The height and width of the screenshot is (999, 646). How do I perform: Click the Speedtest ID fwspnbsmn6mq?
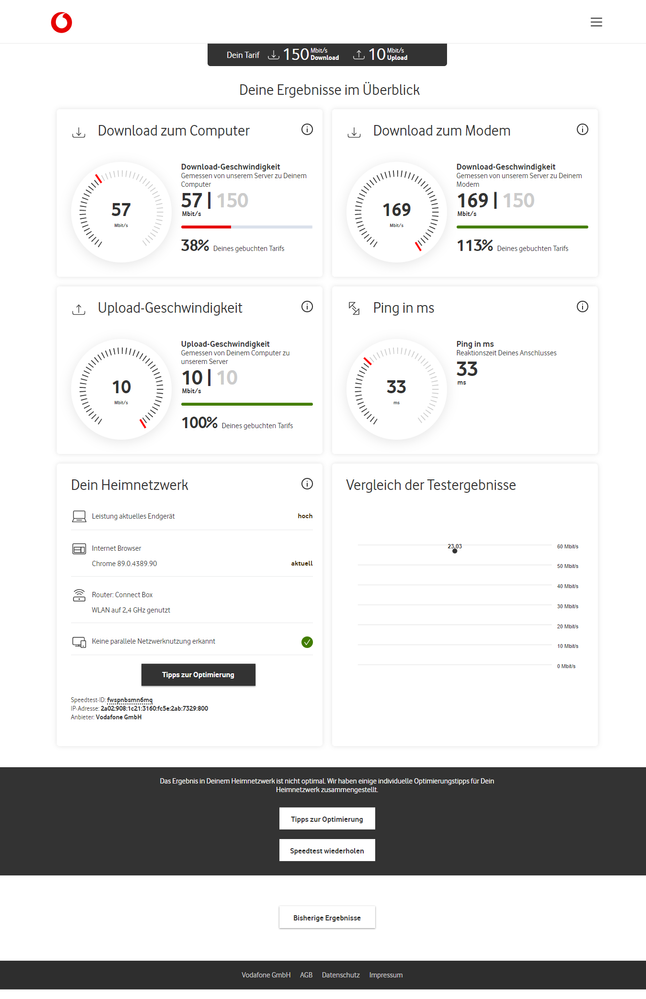pyautogui.click(x=130, y=700)
